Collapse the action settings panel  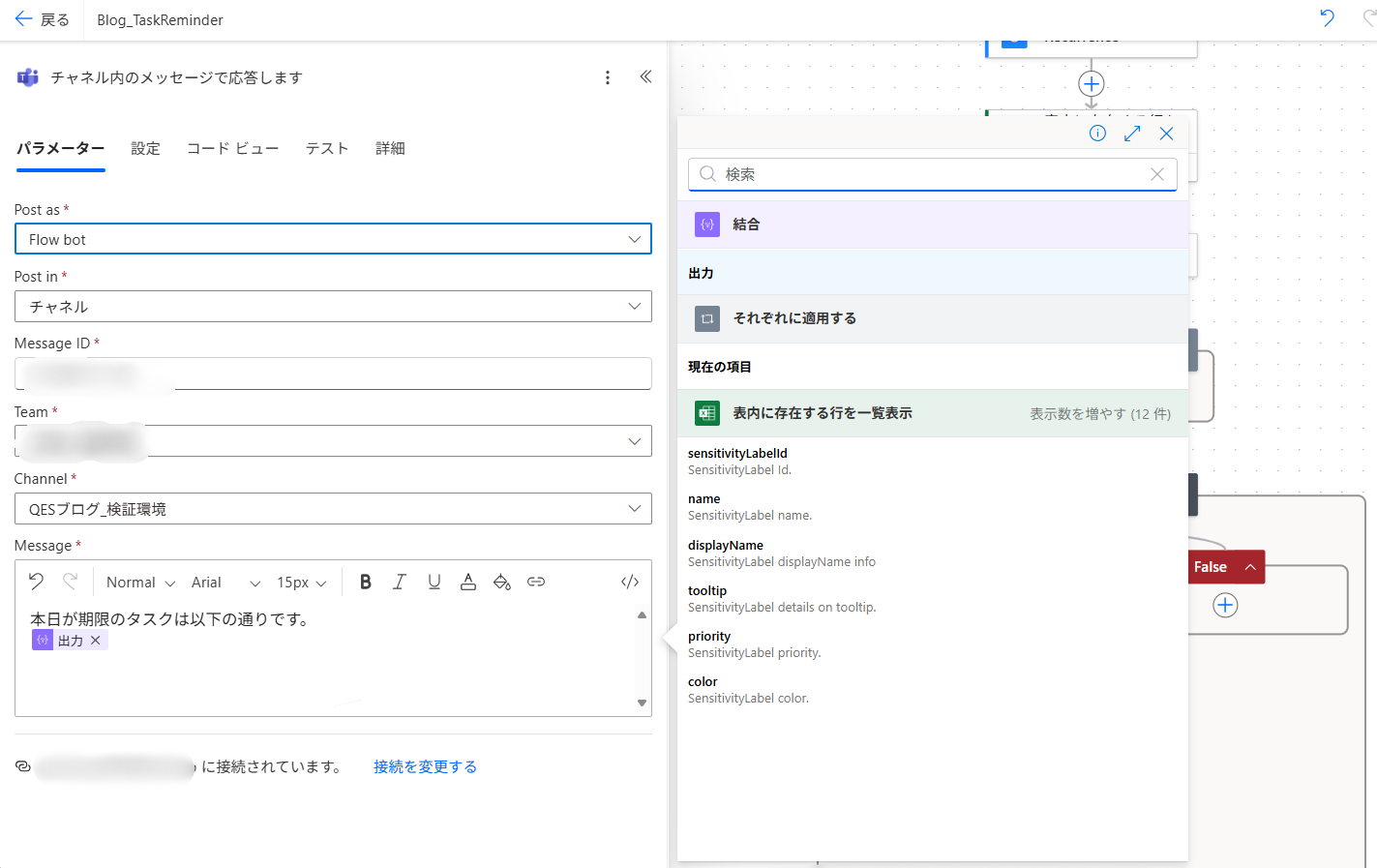point(645,77)
